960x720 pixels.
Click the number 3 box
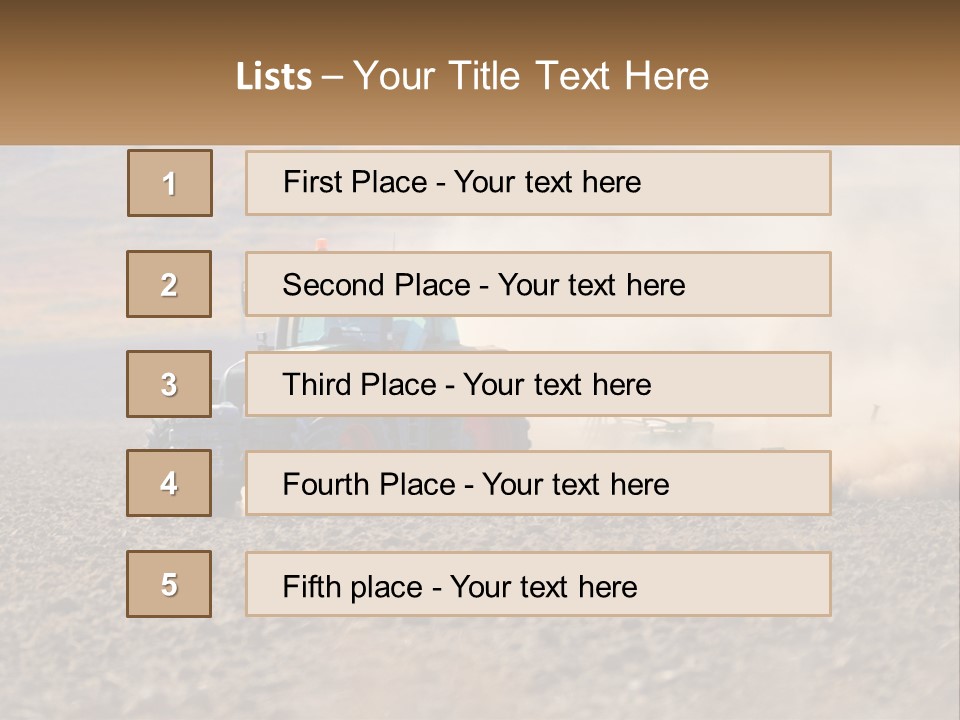tap(169, 384)
